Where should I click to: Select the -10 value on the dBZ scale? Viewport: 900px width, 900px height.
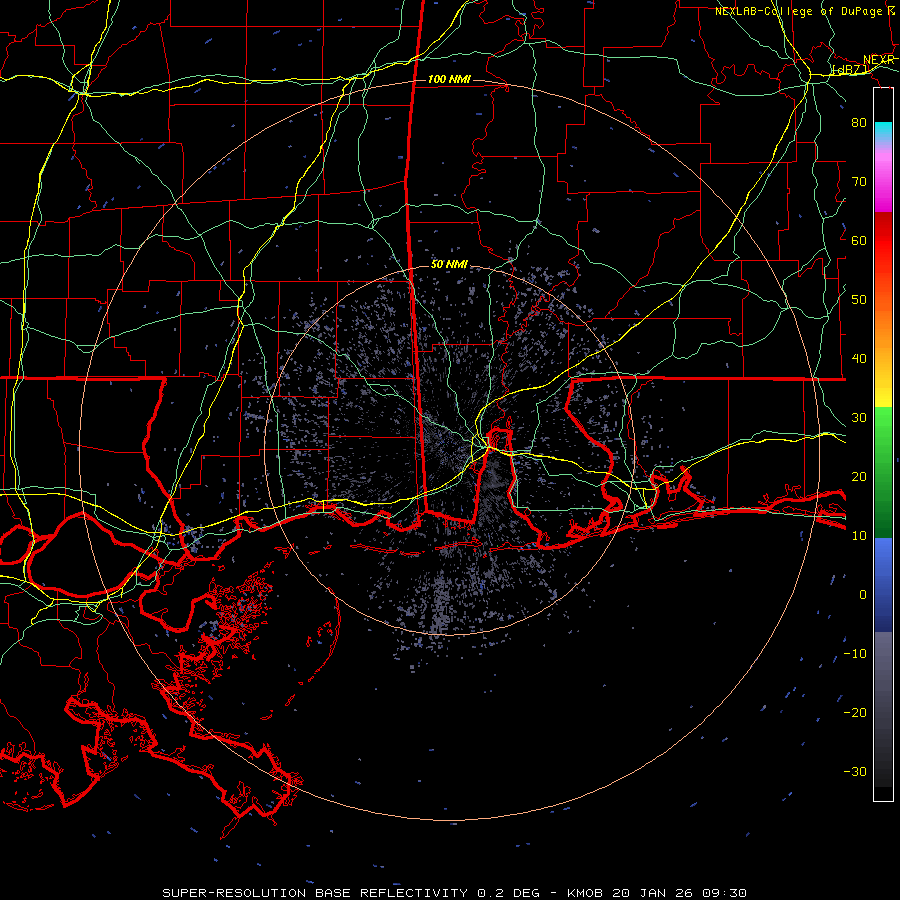pyautogui.click(x=855, y=654)
